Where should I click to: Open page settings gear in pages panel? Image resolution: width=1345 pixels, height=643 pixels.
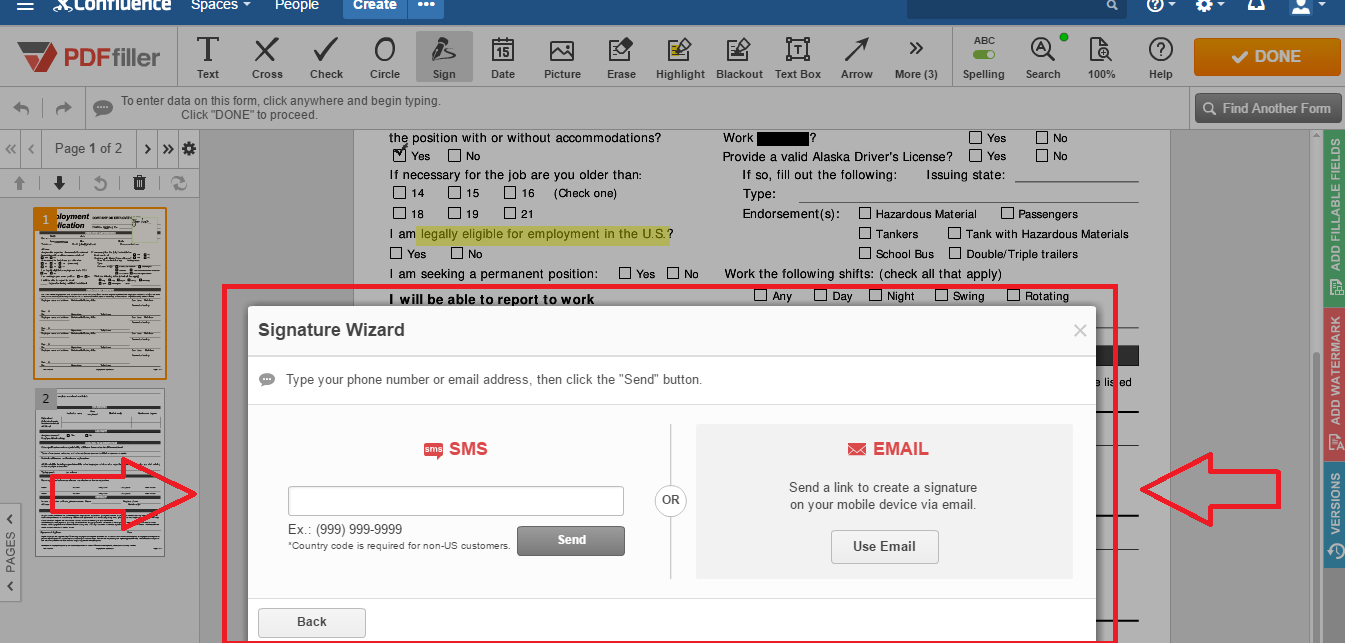(188, 149)
